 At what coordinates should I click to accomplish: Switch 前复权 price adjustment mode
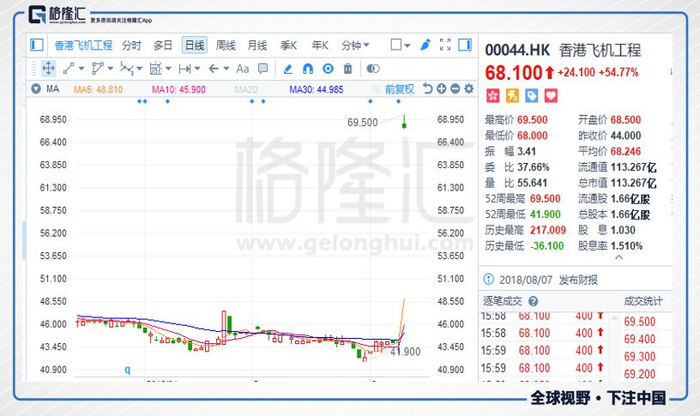pyautogui.click(x=400, y=89)
